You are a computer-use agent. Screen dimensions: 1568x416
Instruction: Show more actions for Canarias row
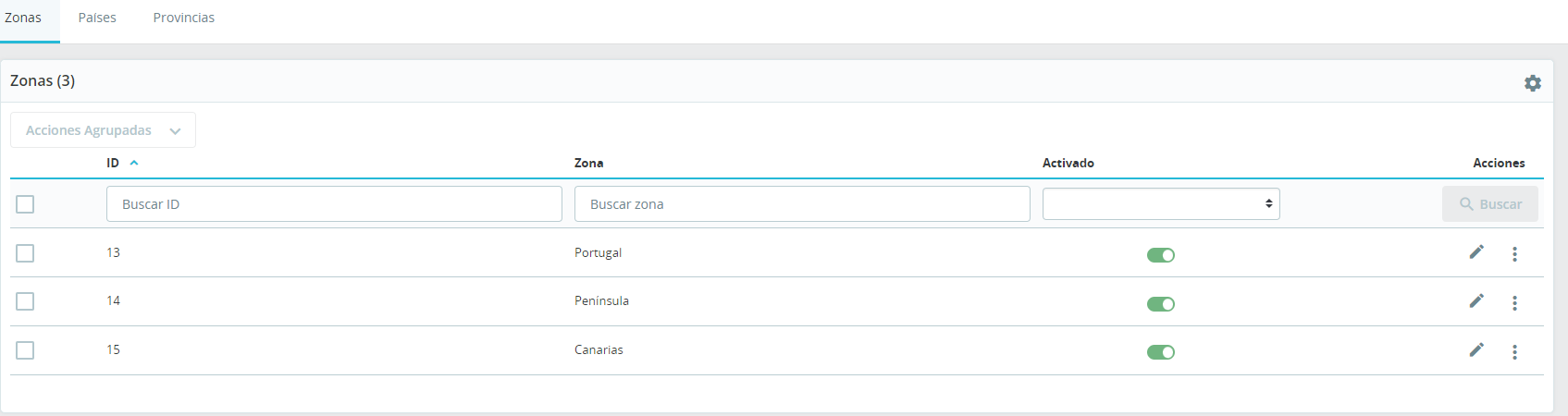pos(1514,352)
